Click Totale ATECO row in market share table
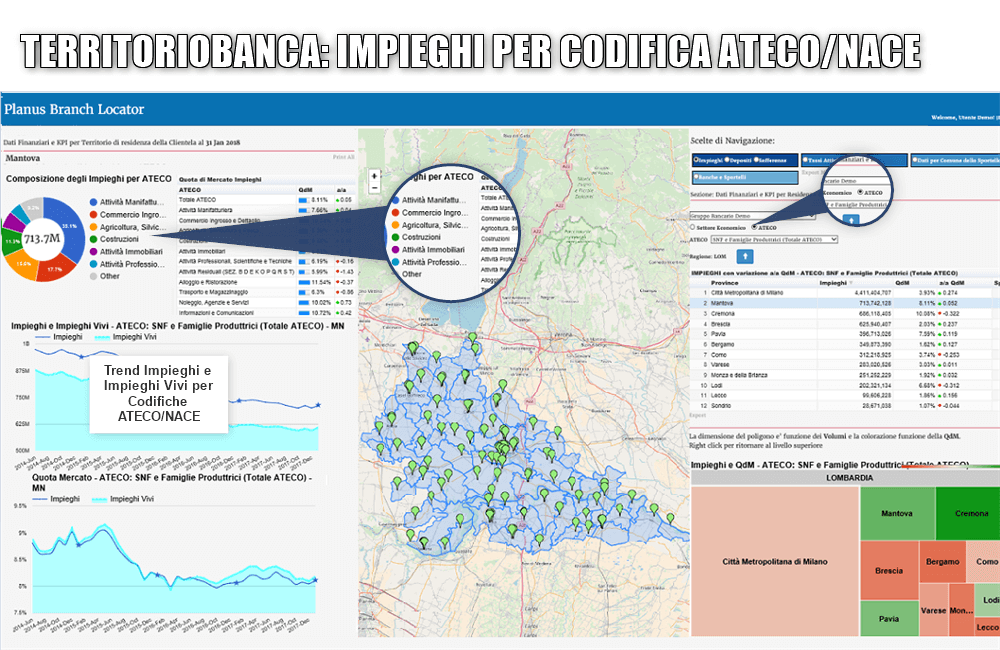 point(265,200)
